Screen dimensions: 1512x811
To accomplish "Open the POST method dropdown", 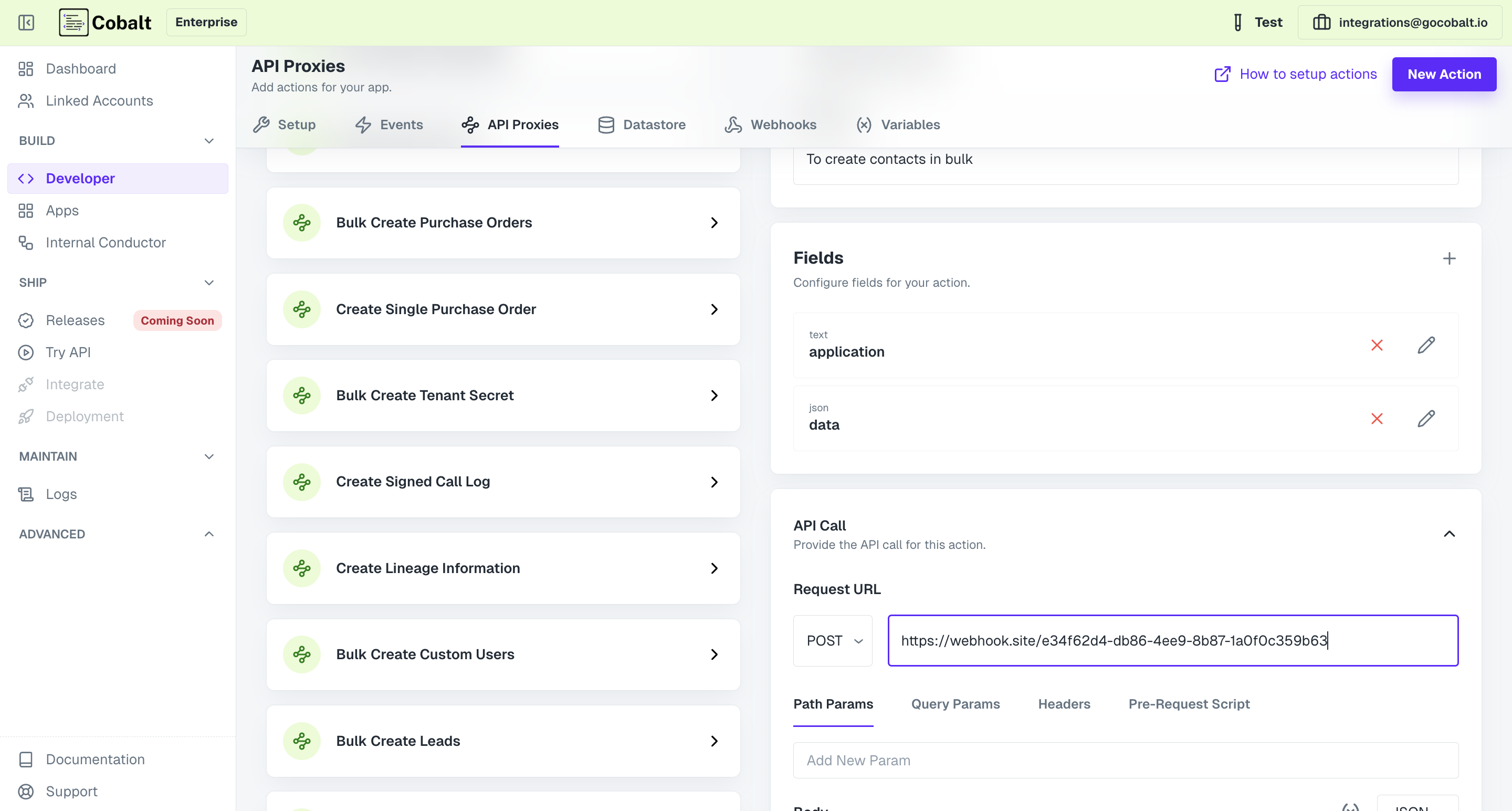I will point(833,640).
